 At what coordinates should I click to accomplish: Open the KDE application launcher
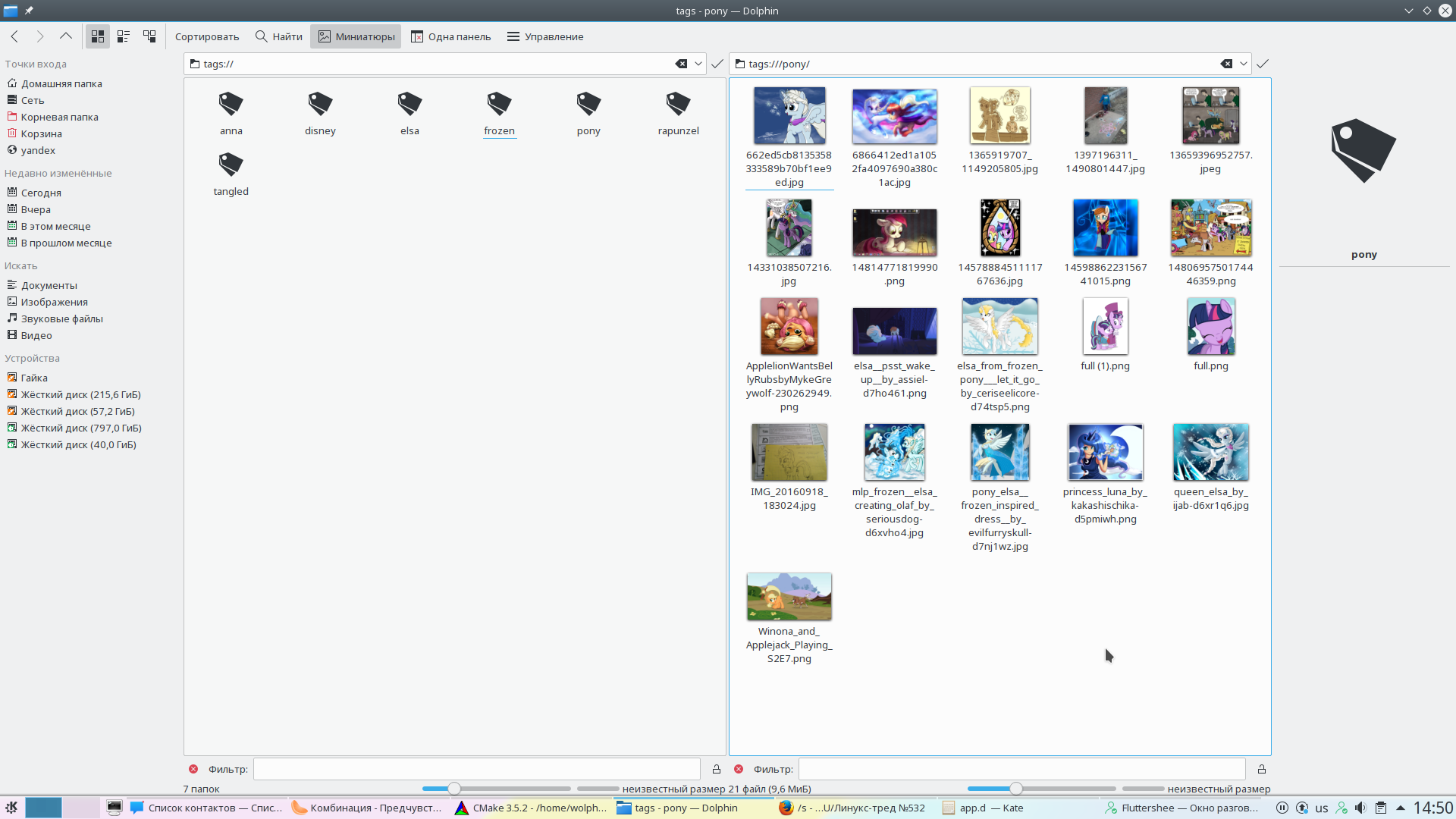pyautogui.click(x=11, y=808)
